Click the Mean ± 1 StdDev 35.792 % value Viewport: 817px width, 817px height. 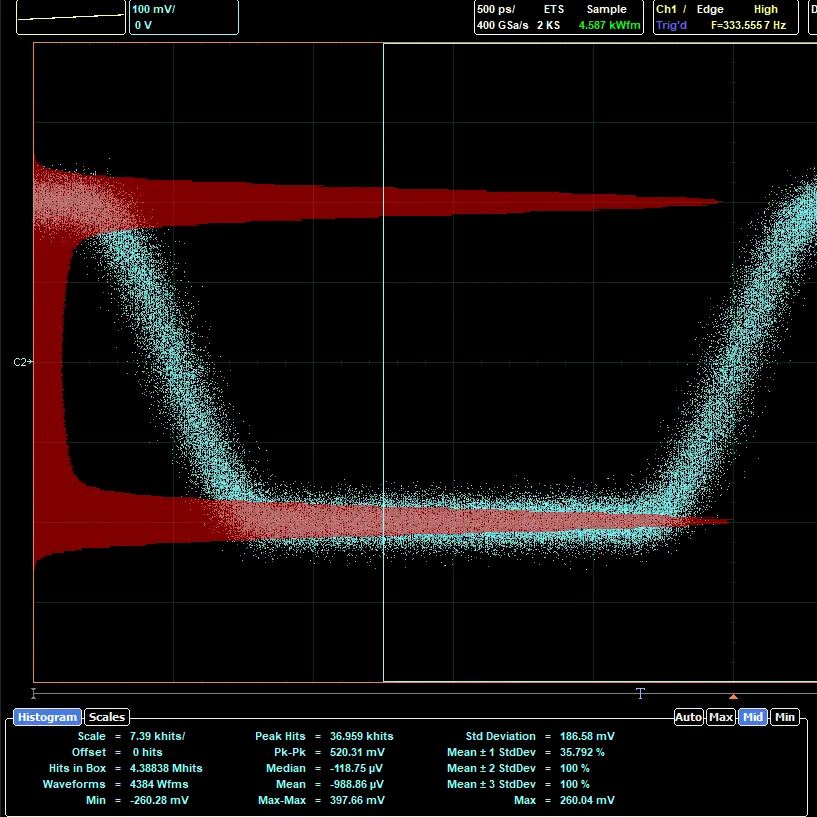[x=582, y=752]
